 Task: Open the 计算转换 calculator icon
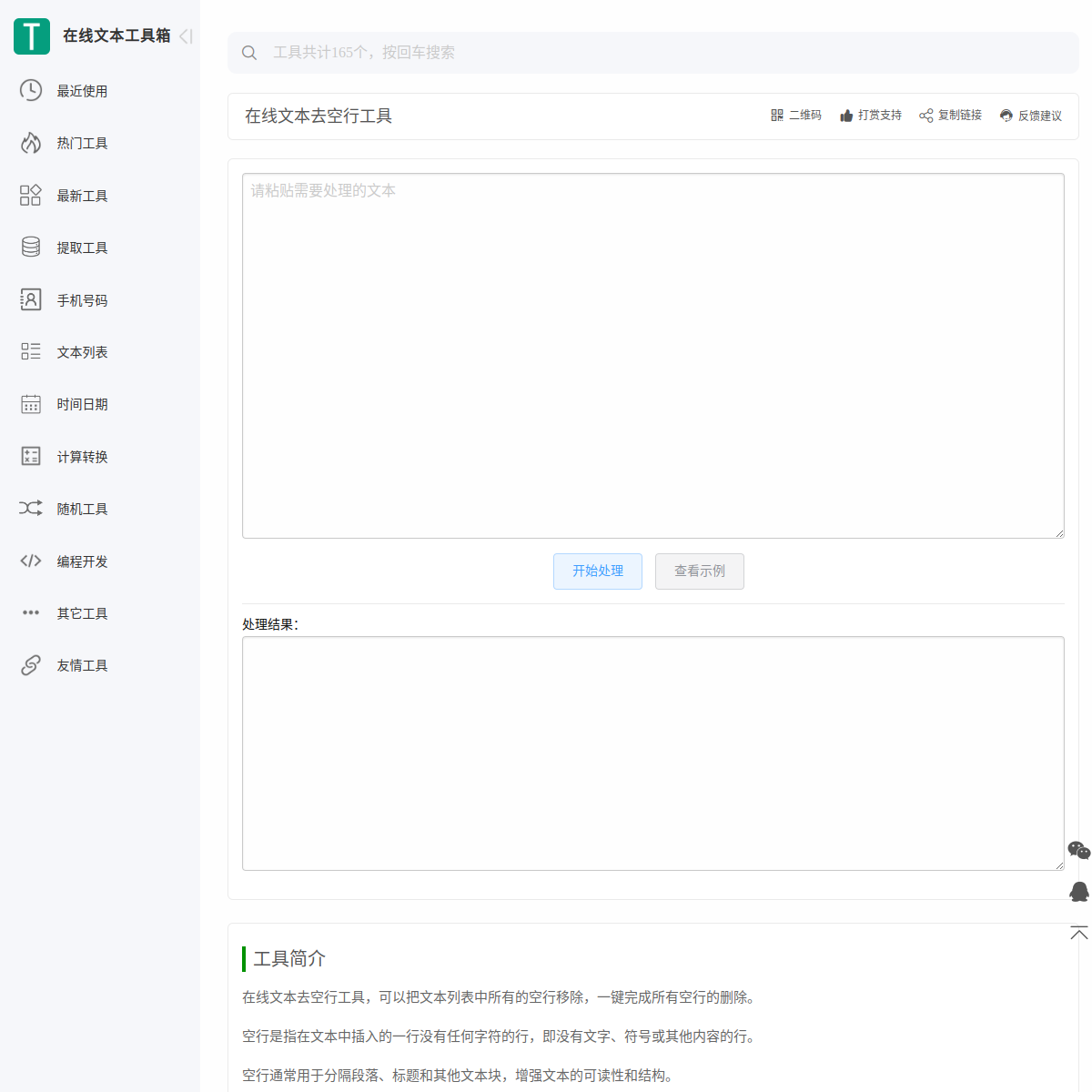(31, 456)
